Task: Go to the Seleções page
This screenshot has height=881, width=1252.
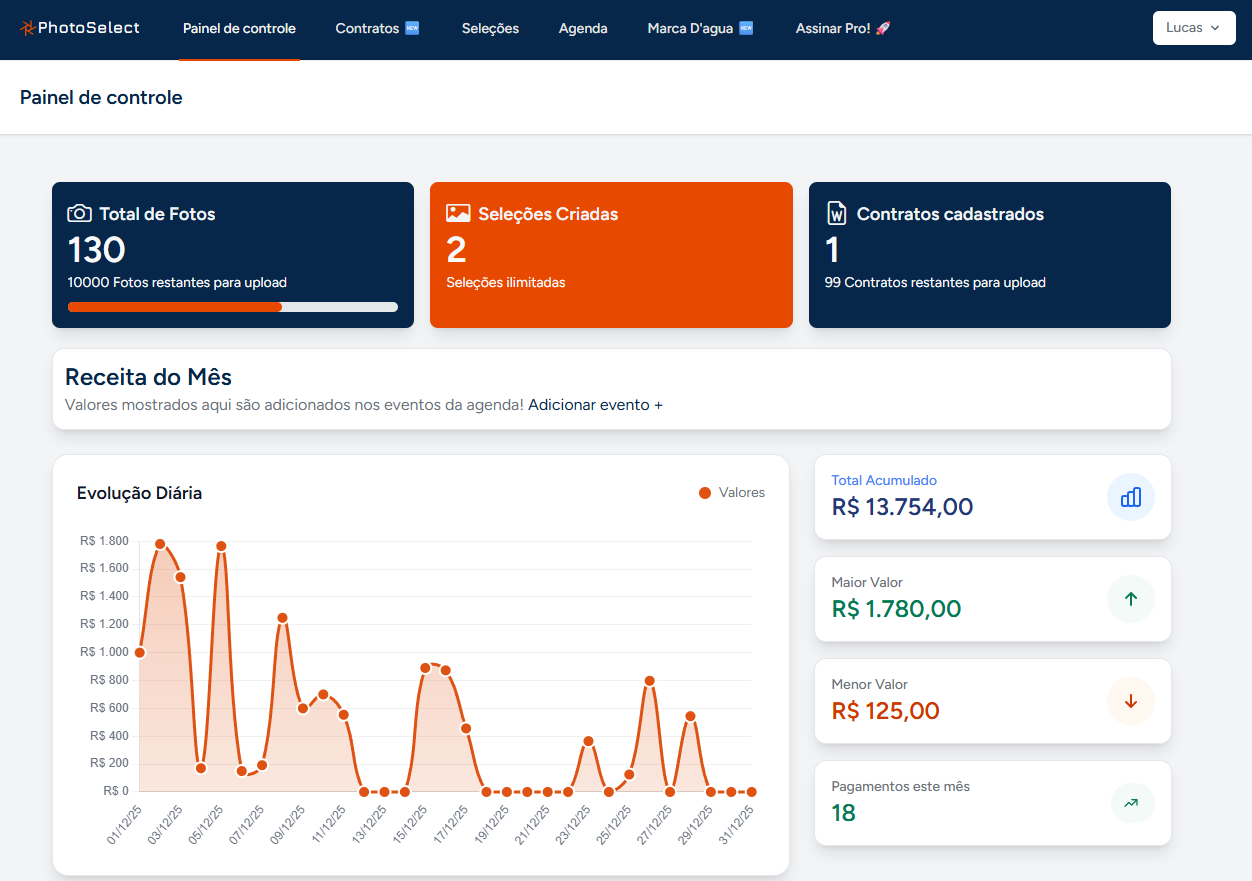Action: (x=490, y=28)
